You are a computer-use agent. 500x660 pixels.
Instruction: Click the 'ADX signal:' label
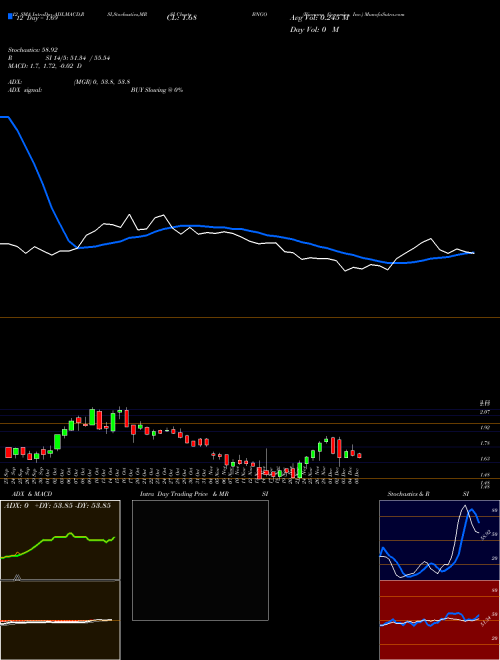coord(25,90)
